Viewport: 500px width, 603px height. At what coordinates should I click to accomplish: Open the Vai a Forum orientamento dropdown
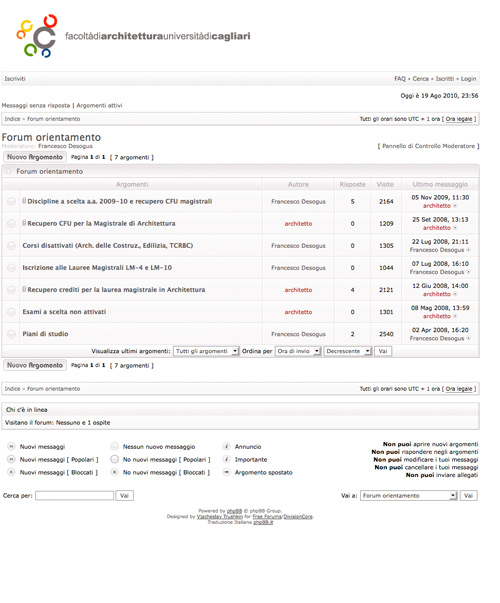tap(408, 496)
